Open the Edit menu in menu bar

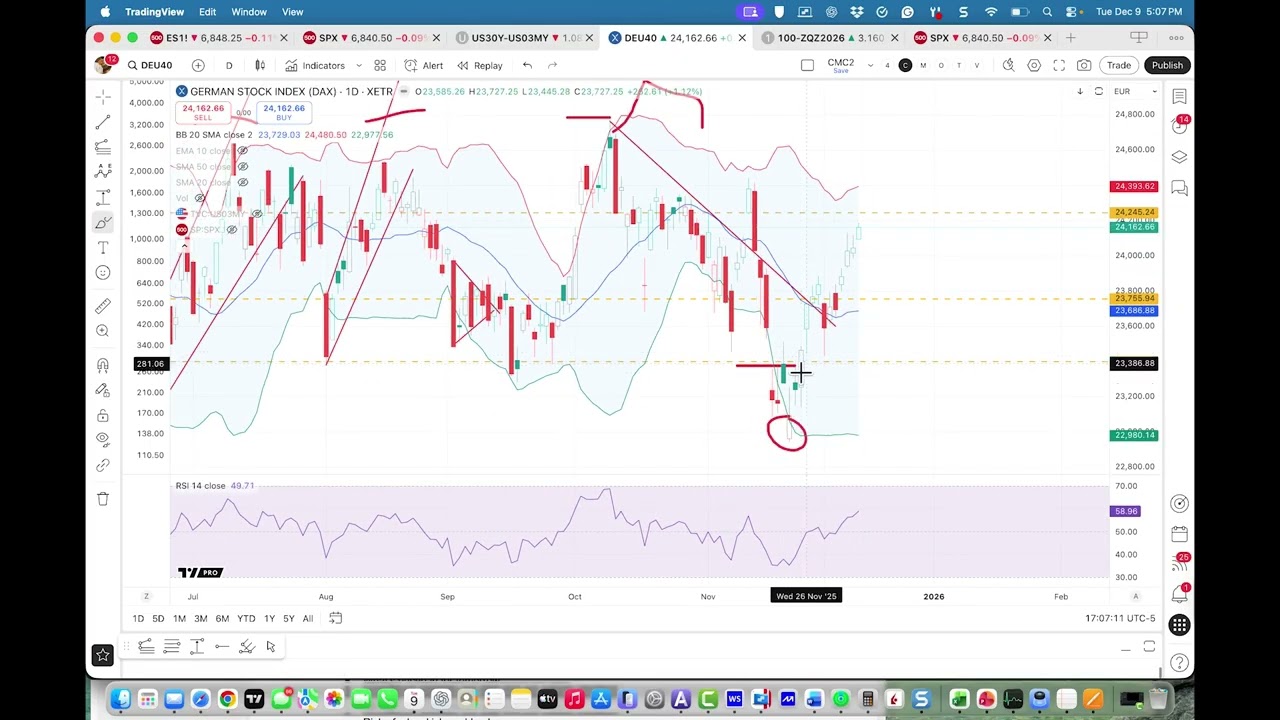(207, 12)
